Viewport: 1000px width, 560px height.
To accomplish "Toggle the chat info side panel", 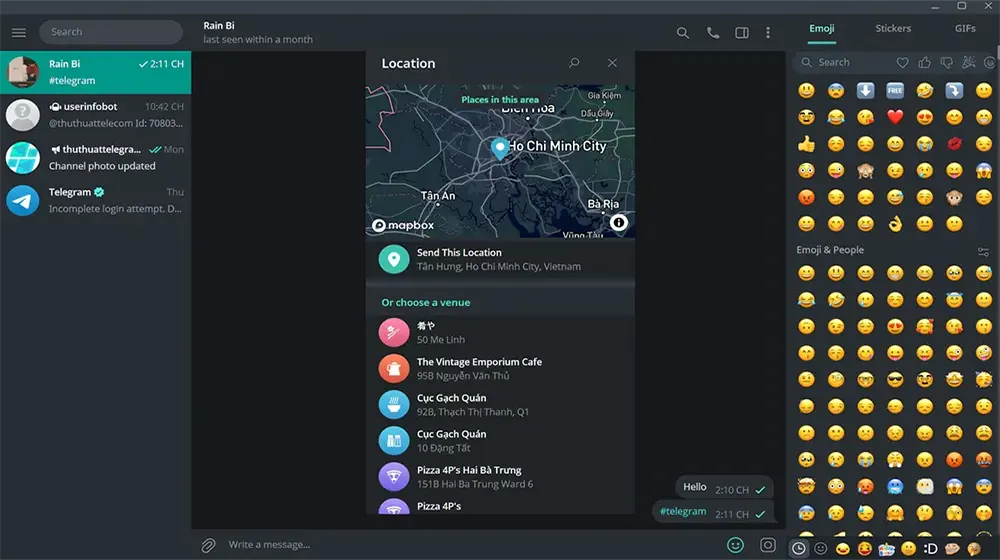I will point(742,33).
